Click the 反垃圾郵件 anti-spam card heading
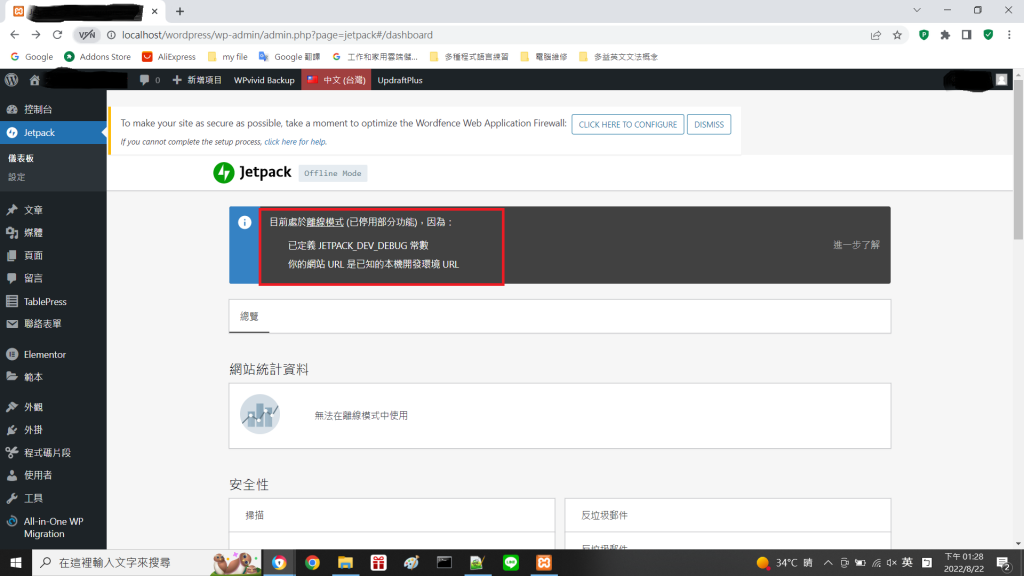 coord(604,515)
